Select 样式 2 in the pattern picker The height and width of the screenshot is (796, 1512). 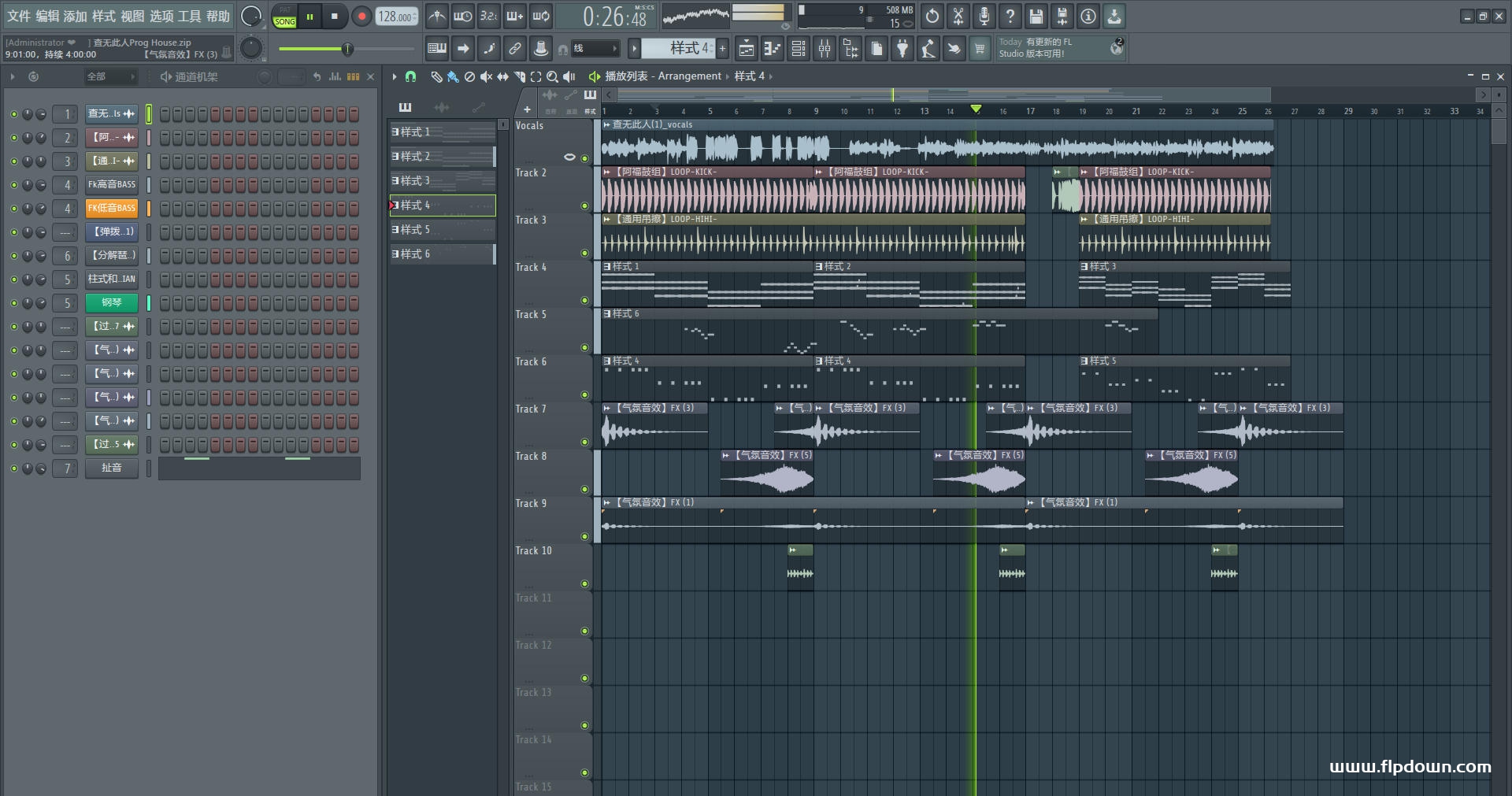[x=441, y=157]
